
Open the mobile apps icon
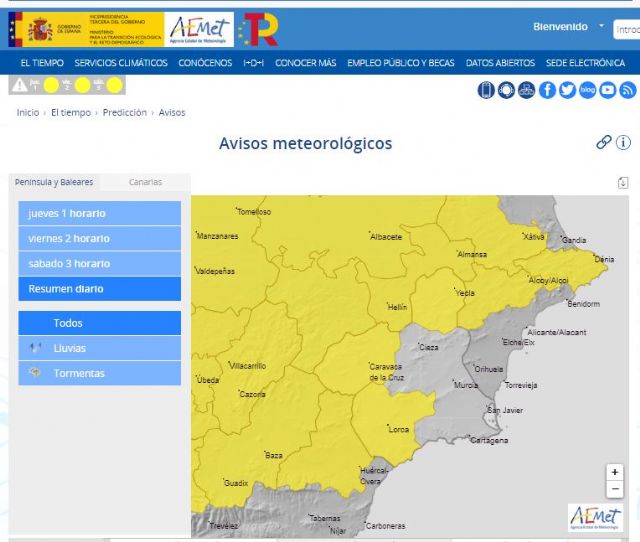(486, 90)
